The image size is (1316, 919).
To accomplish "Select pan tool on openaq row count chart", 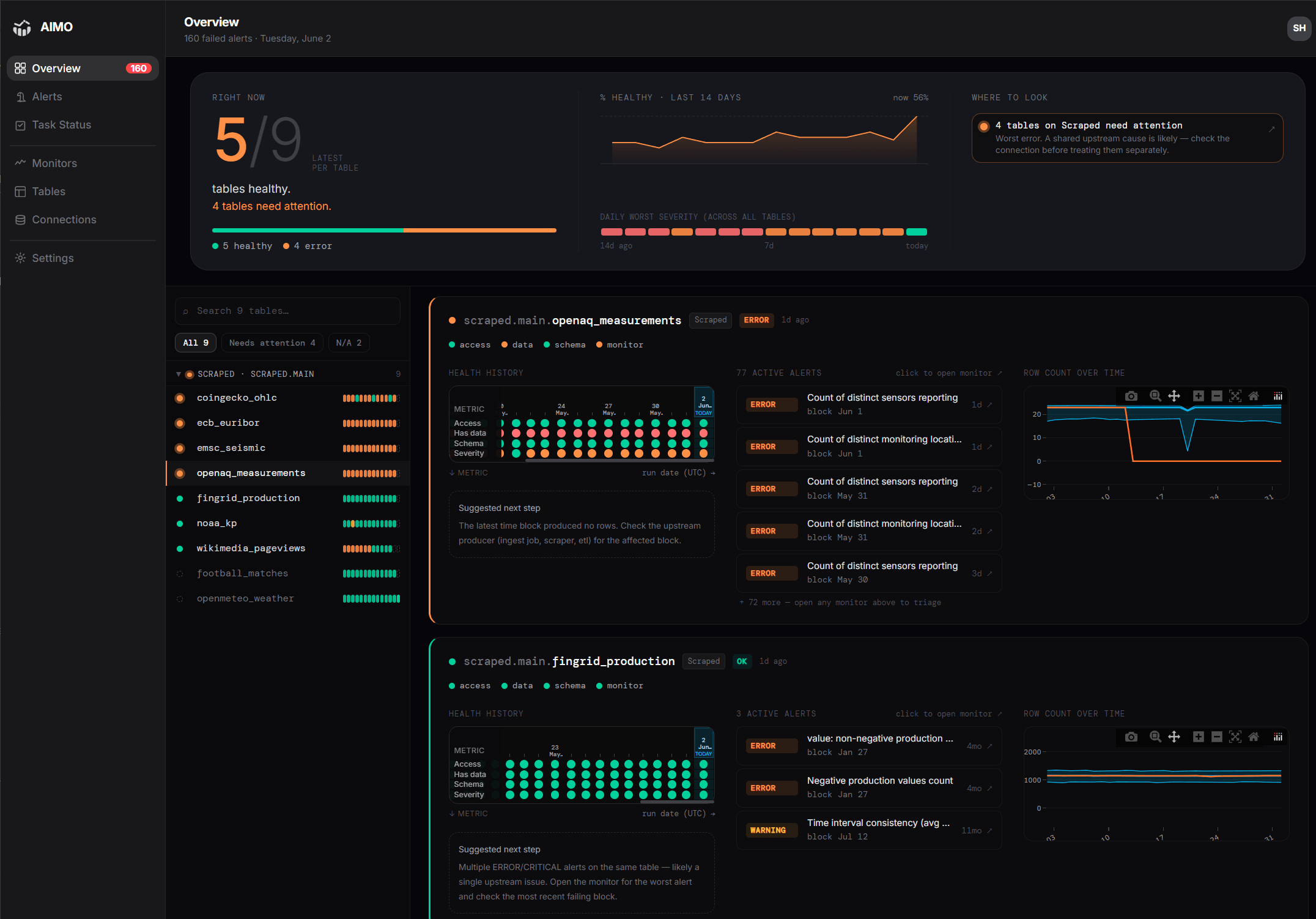I will (x=1174, y=396).
